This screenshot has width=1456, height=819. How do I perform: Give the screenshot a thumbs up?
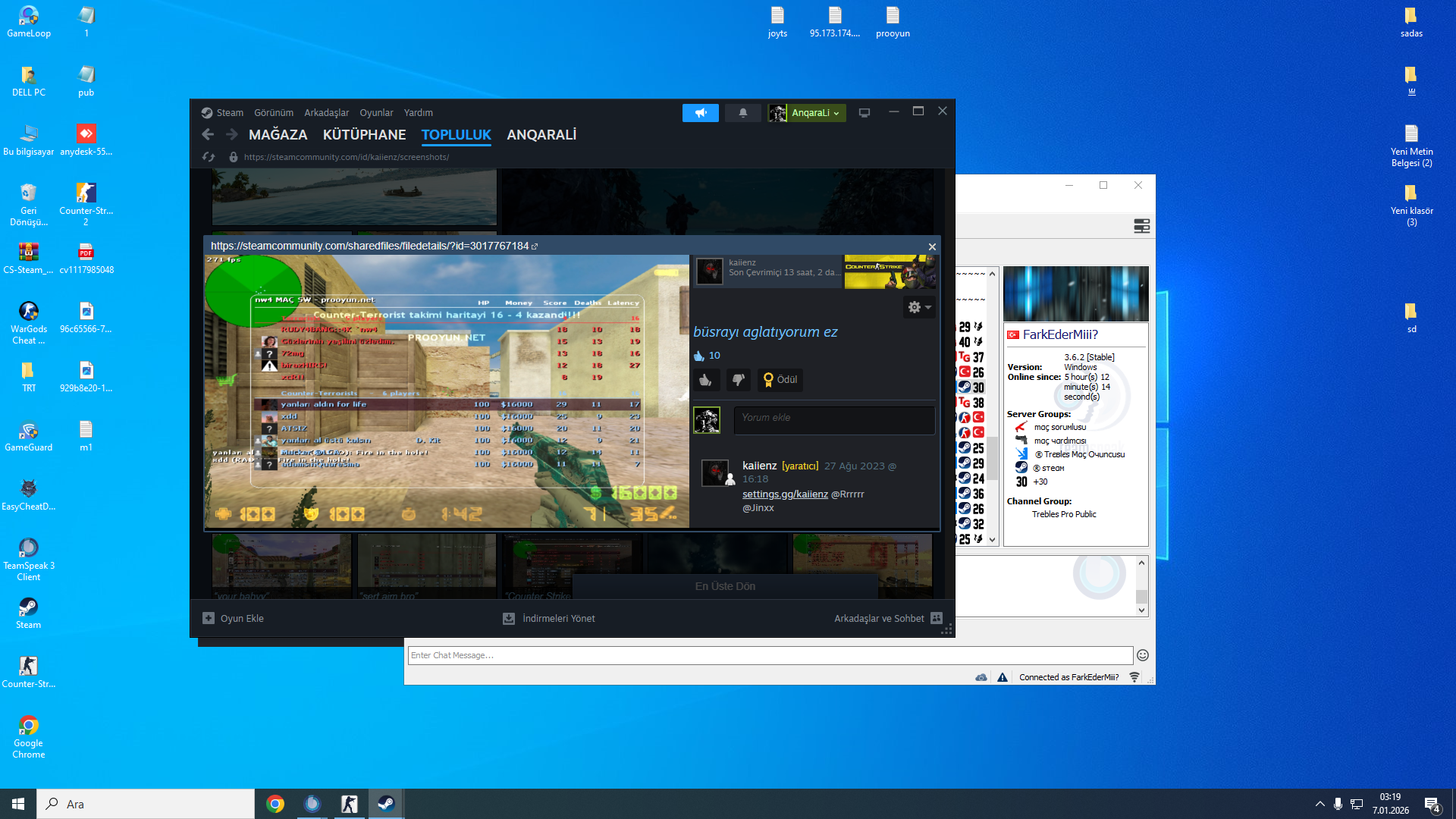coord(705,380)
